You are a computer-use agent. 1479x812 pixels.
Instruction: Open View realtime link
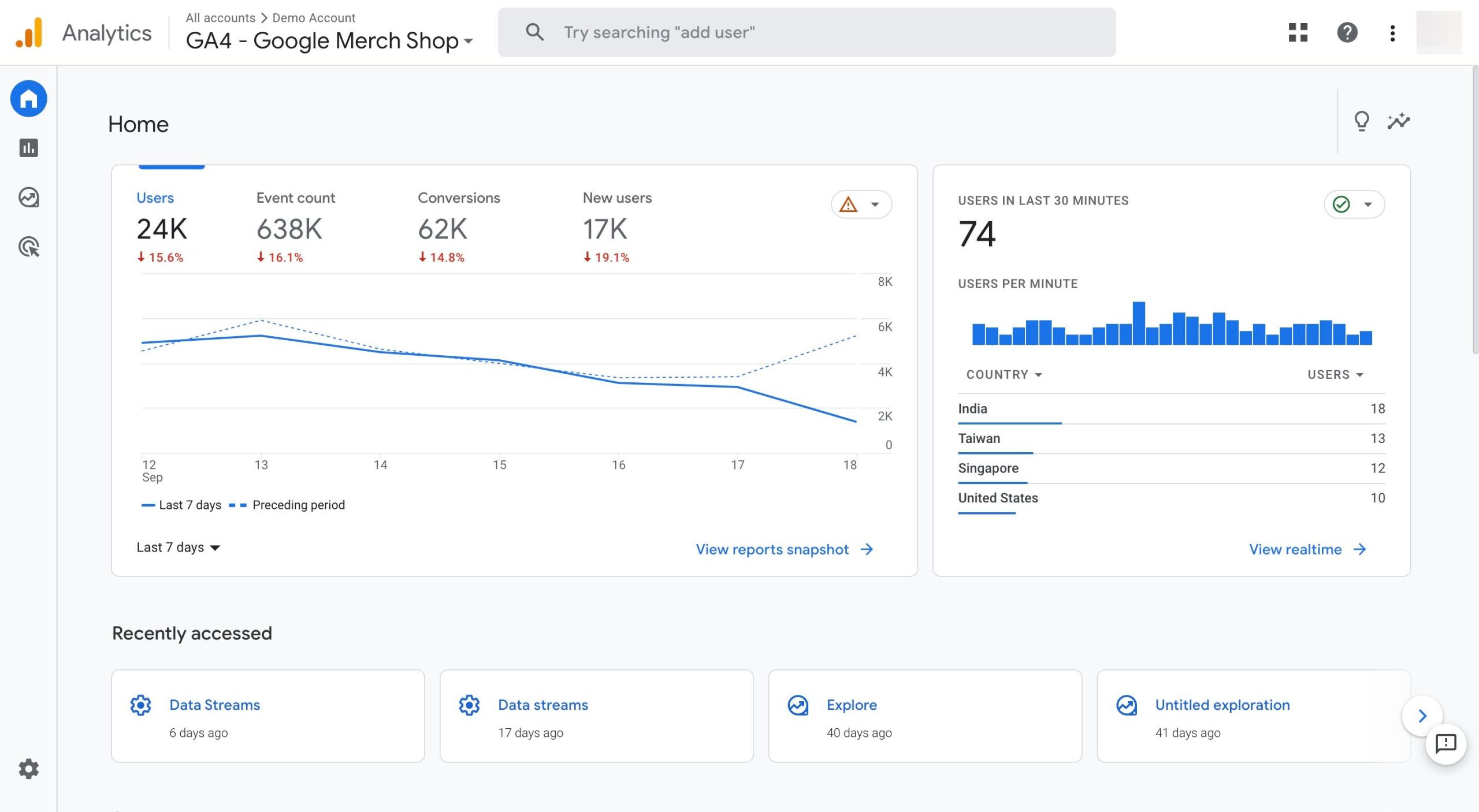click(x=1295, y=549)
